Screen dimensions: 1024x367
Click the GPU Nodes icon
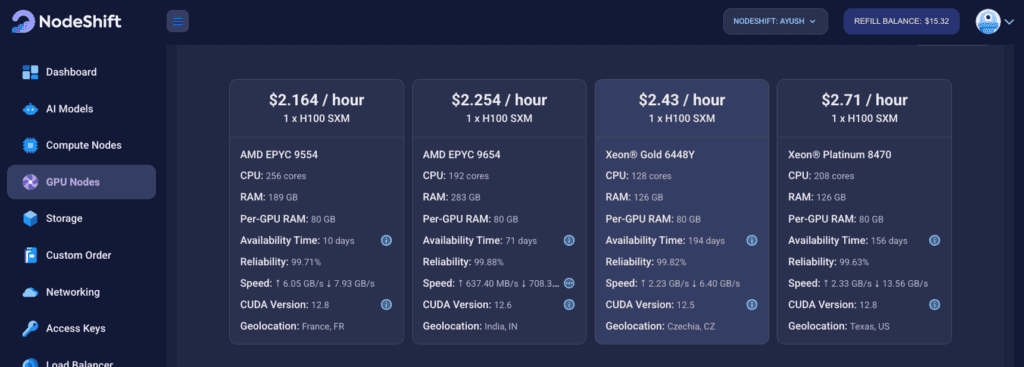click(x=30, y=182)
